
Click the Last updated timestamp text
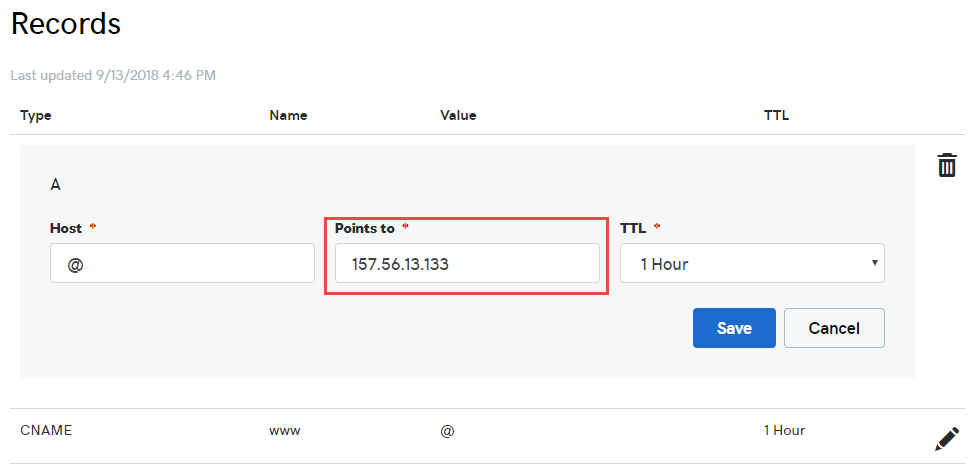point(113,75)
